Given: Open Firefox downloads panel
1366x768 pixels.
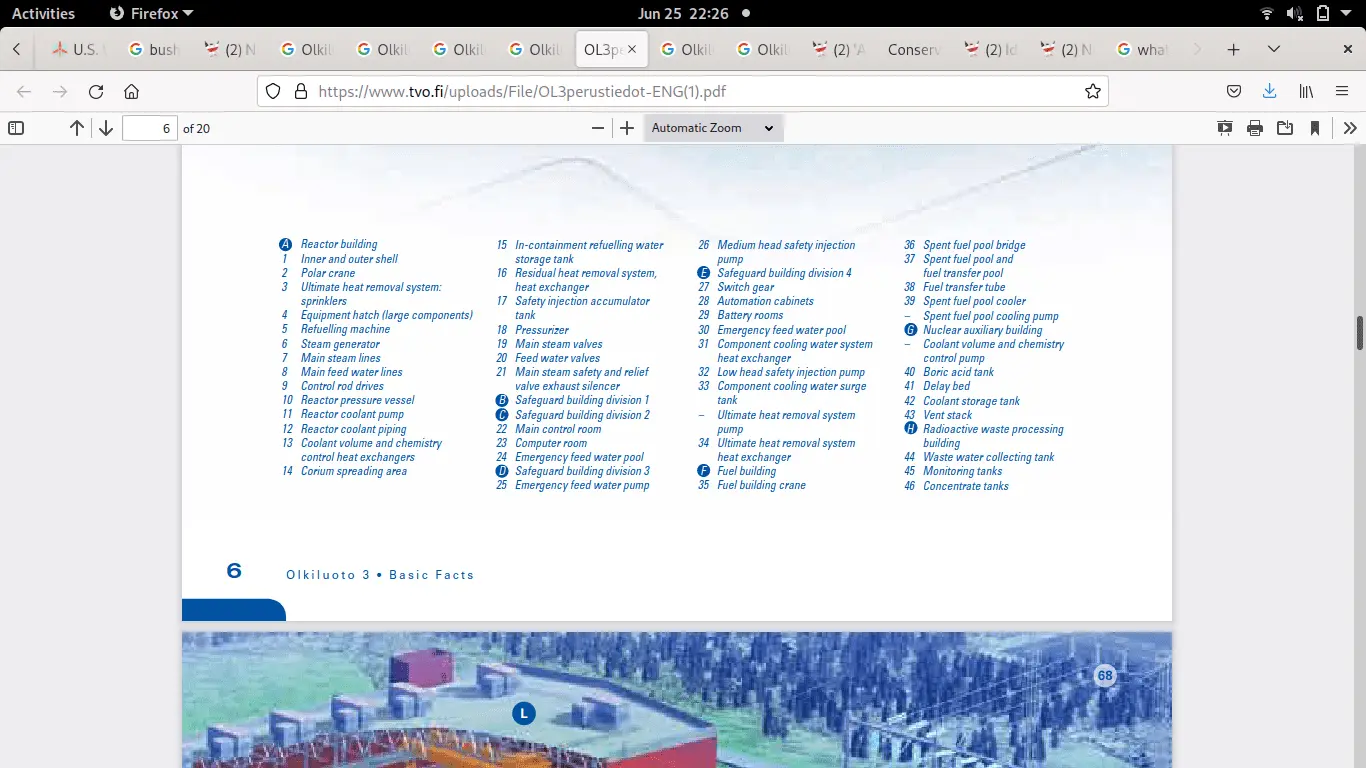Looking at the screenshot, I should point(1269,92).
